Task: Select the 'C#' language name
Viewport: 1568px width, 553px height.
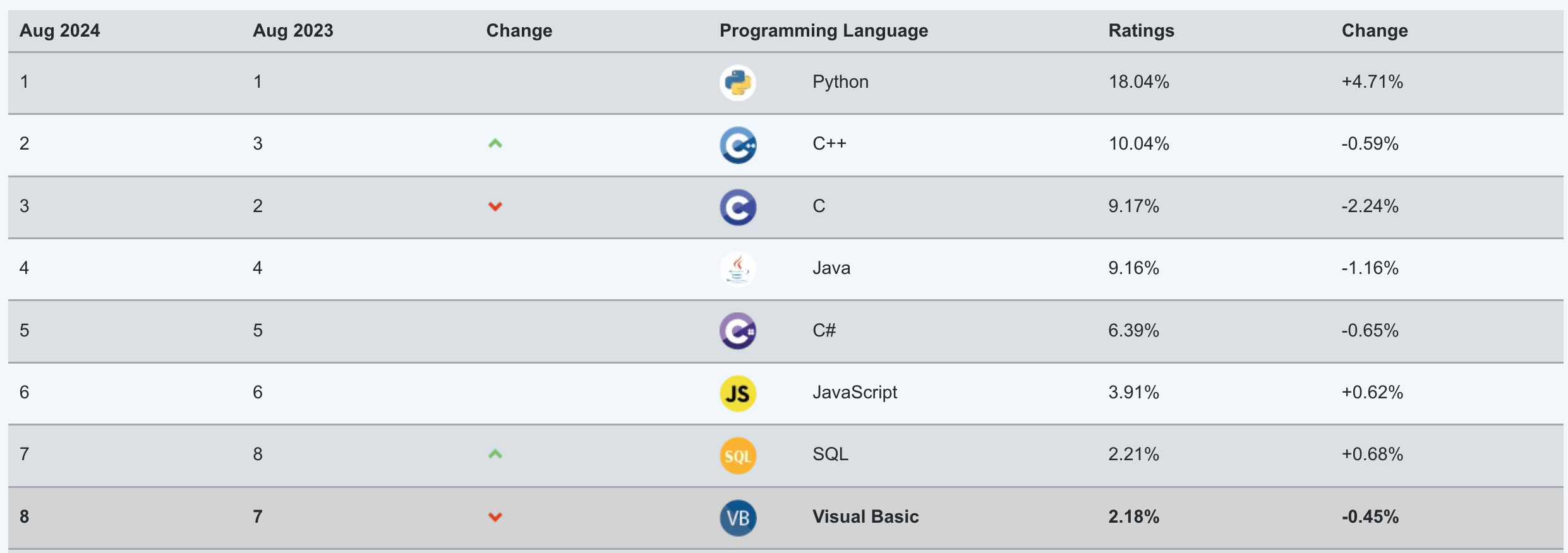Action: (824, 330)
